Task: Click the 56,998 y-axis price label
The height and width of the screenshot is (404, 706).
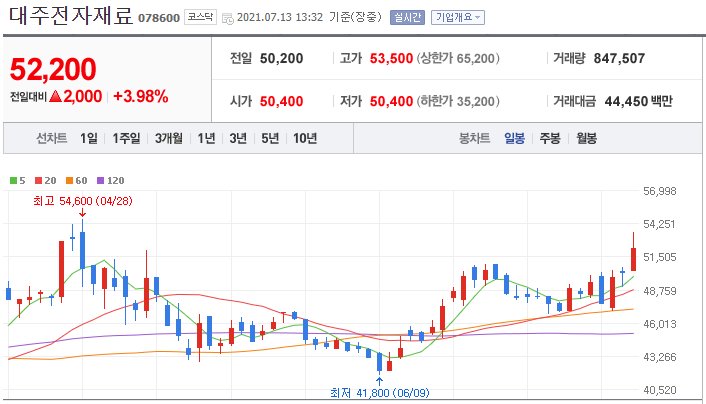Action: tap(660, 191)
